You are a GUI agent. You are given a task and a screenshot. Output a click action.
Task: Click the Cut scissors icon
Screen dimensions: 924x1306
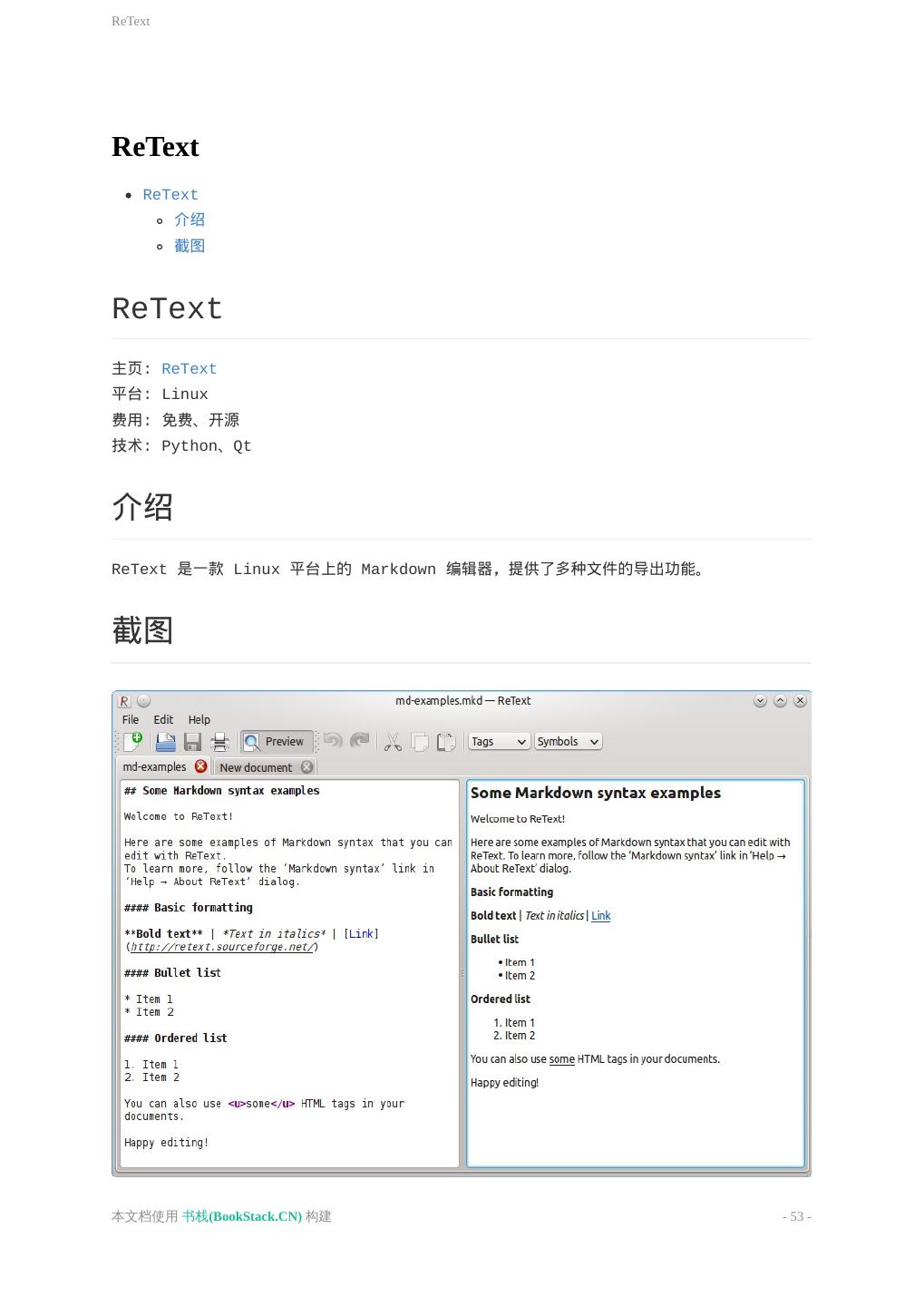[393, 742]
